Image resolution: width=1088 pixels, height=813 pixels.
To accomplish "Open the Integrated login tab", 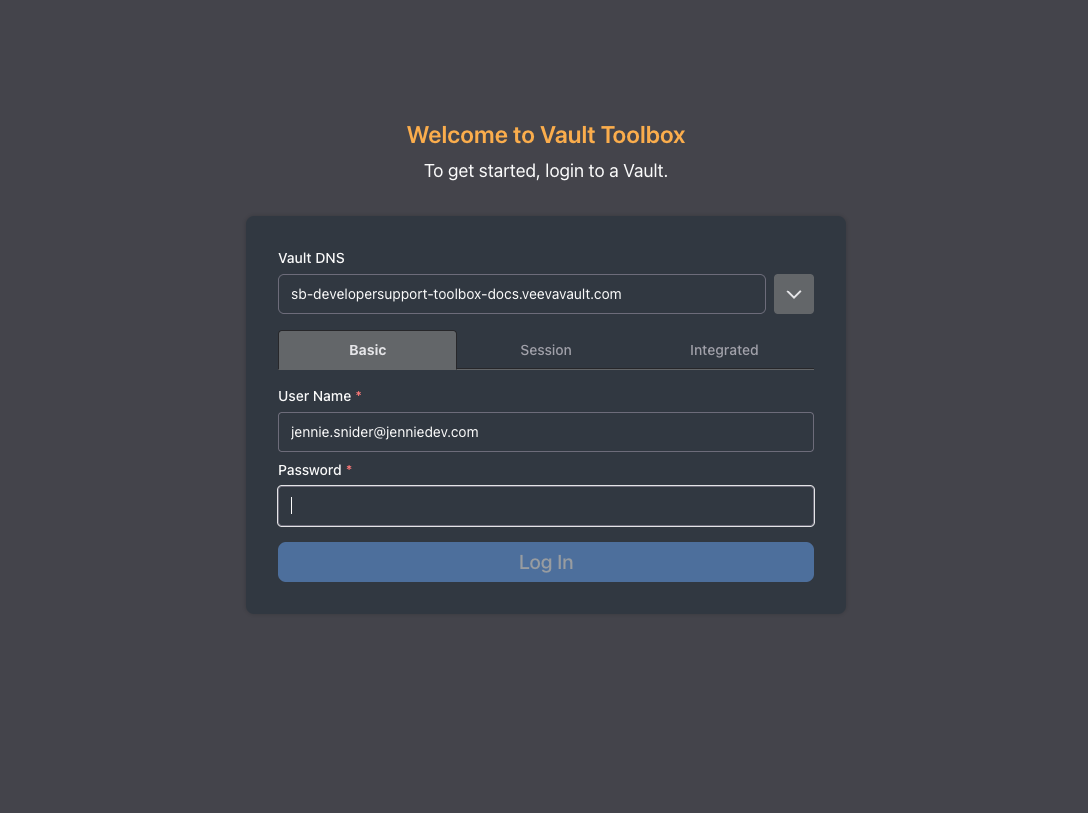I will (724, 350).
